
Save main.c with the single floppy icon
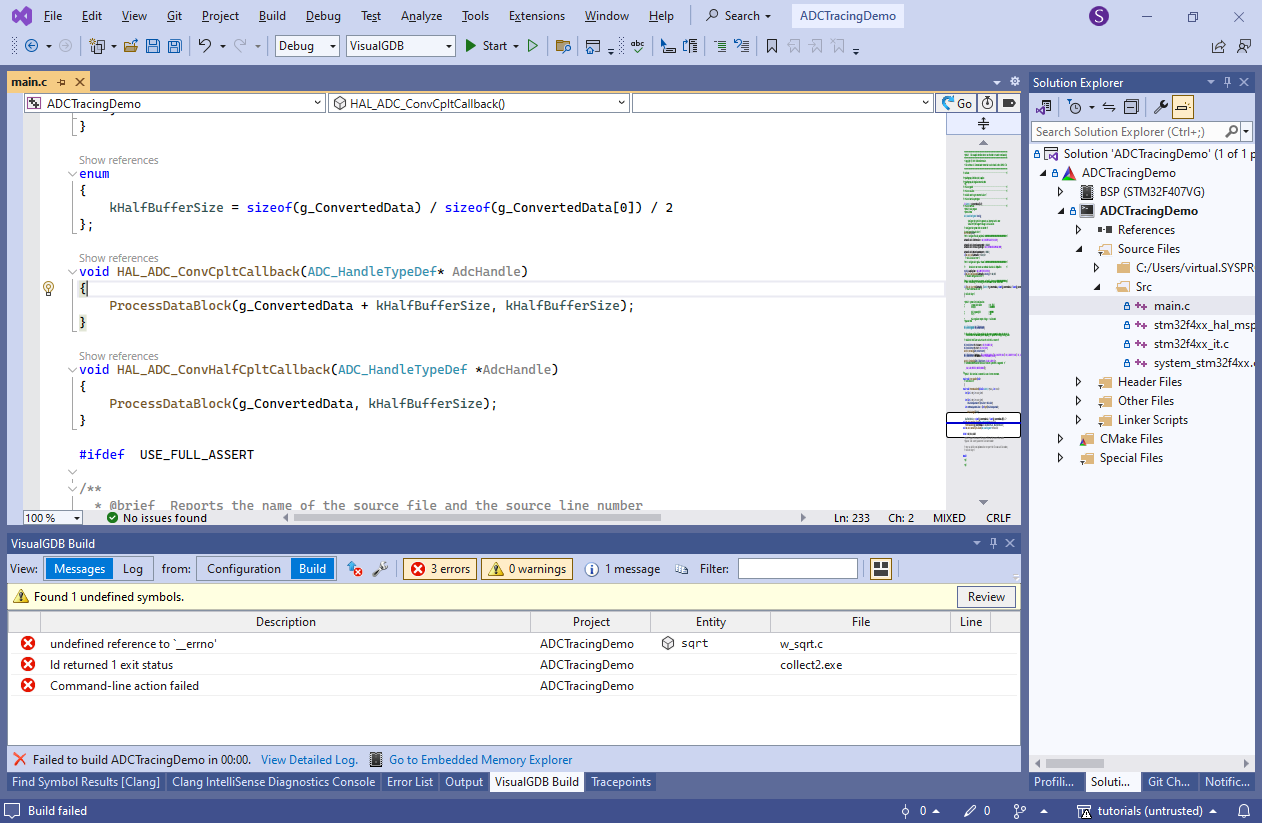(153, 46)
